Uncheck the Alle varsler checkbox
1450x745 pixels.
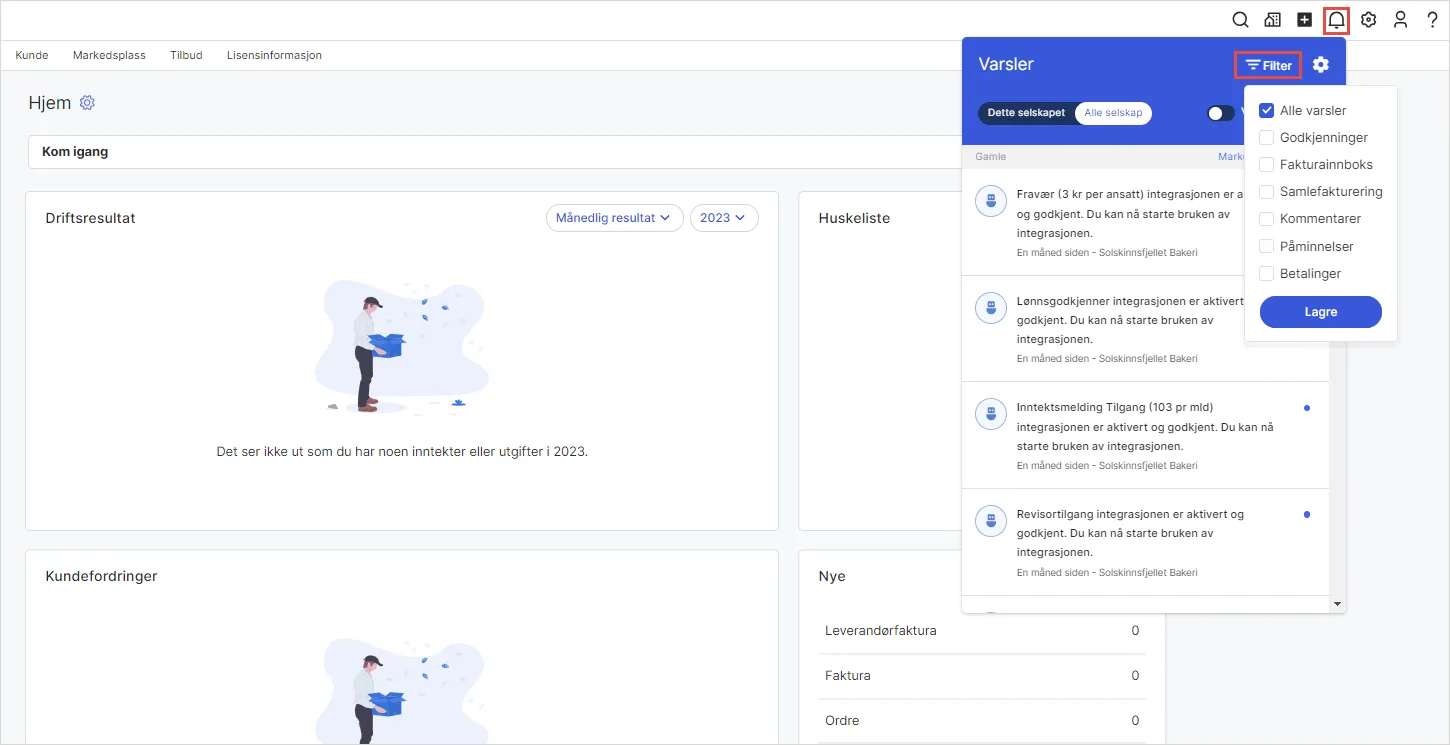[1266, 111]
